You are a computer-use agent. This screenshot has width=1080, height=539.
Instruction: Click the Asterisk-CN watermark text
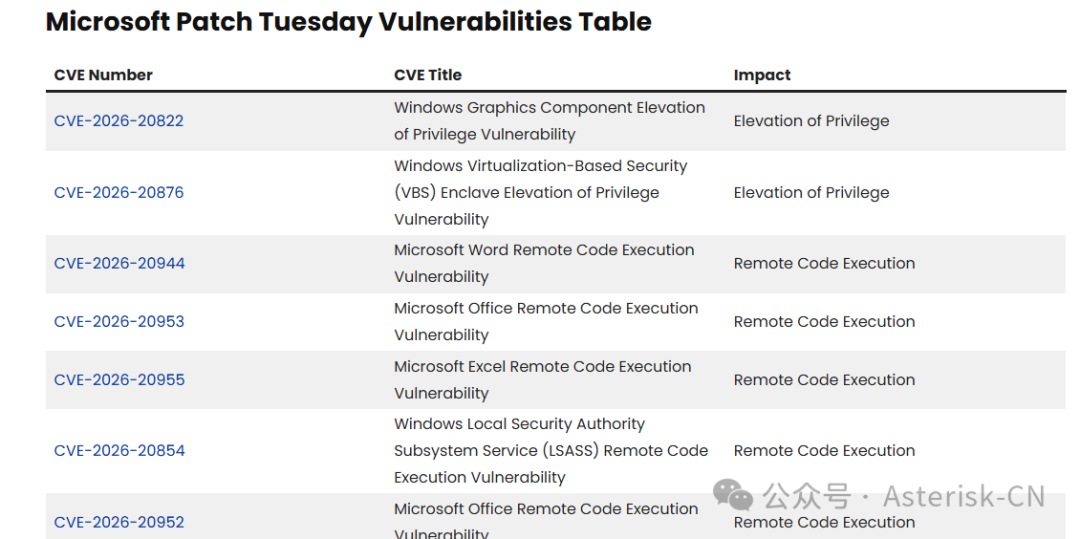(964, 496)
